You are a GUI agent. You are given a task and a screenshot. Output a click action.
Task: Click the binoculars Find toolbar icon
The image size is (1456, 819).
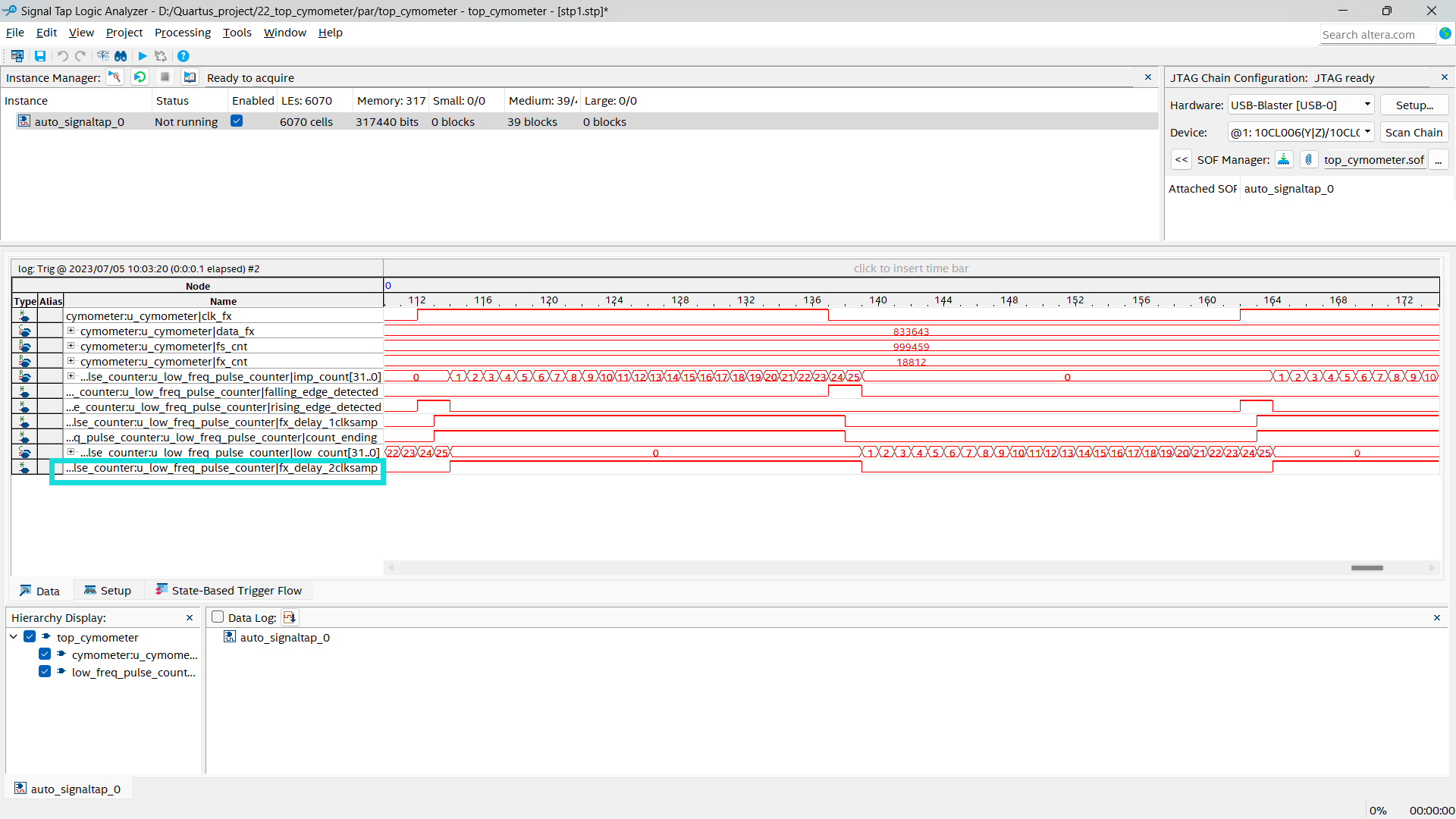(x=121, y=56)
